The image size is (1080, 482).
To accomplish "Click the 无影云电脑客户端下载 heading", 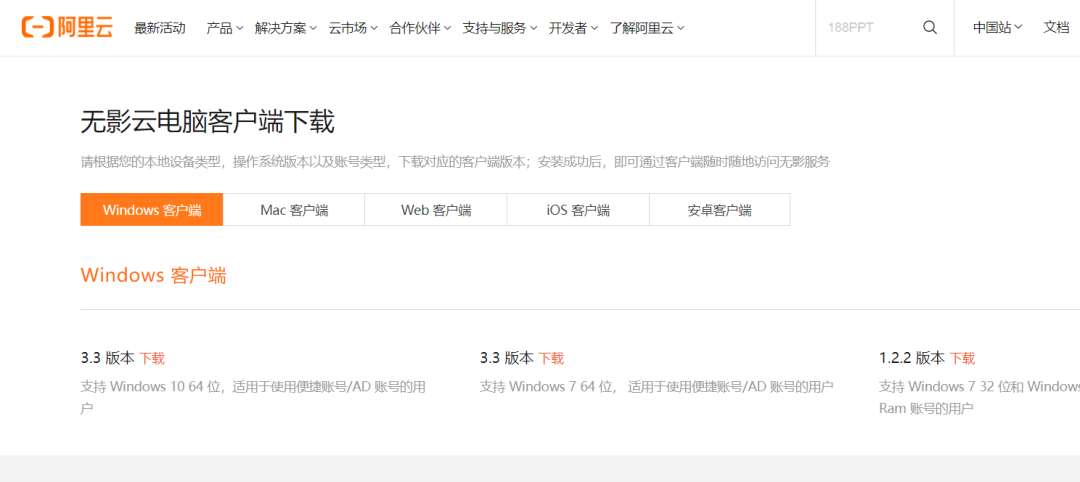I will coord(207,123).
